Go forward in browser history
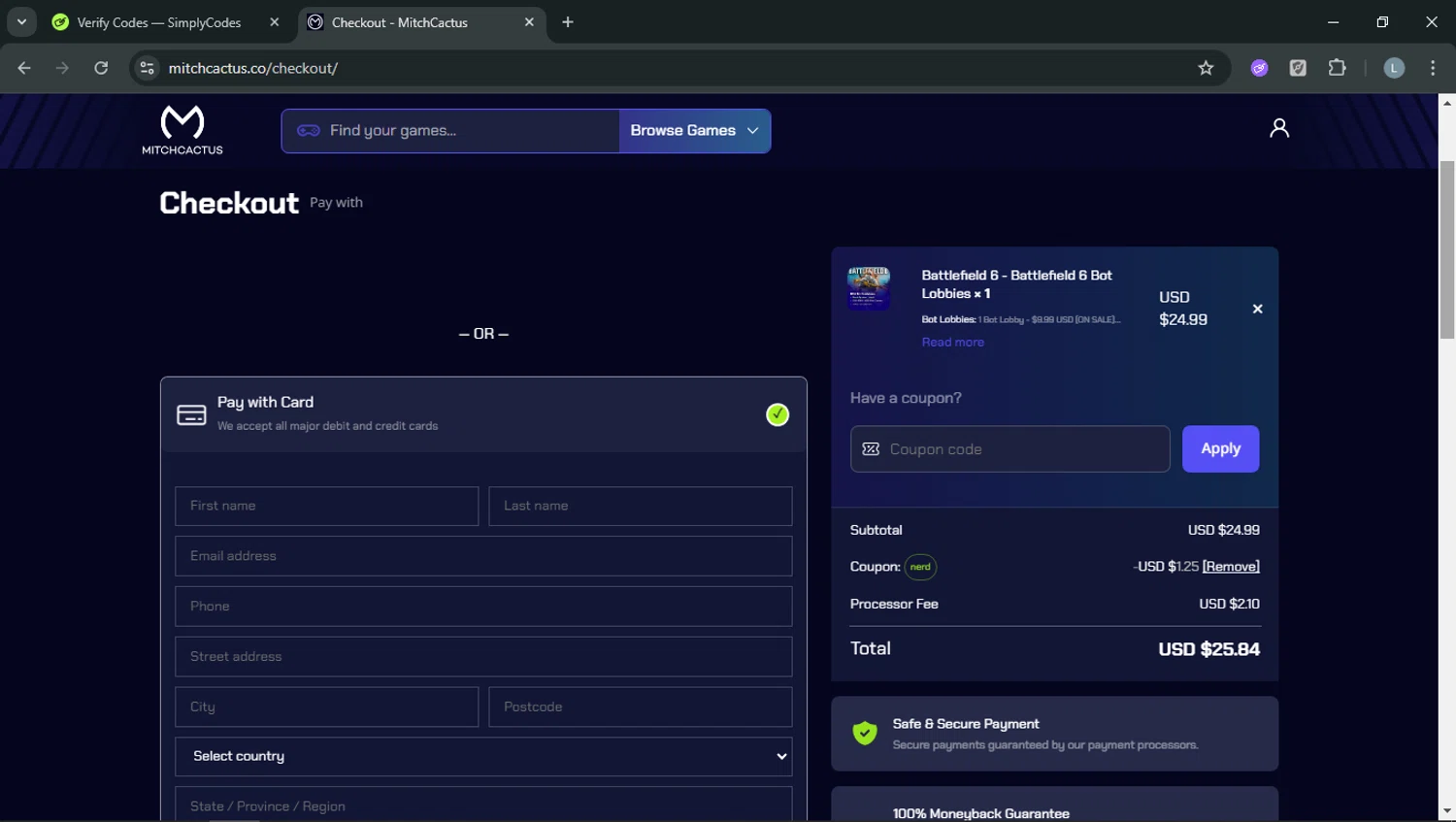Viewport: 1456px width, 822px height. click(62, 68)
